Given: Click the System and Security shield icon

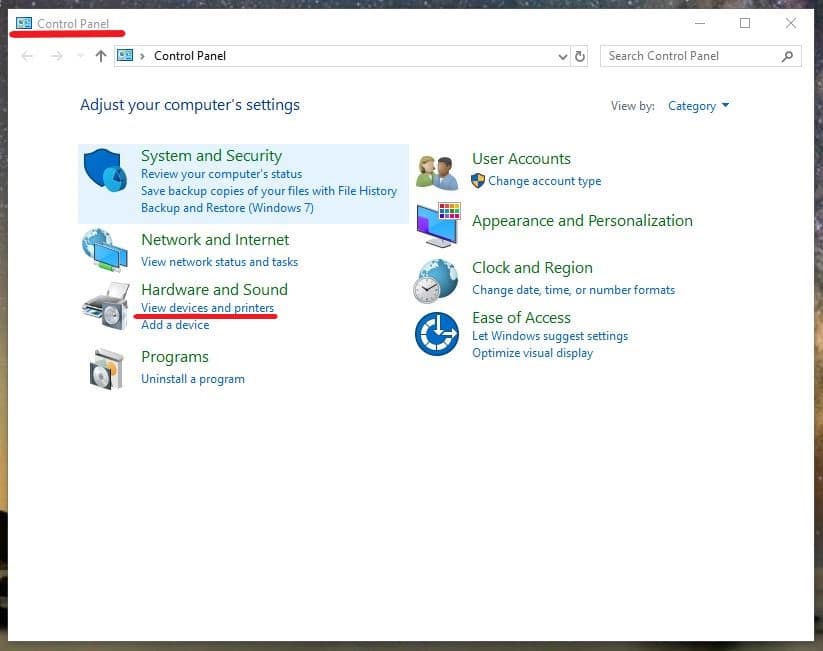Looking at the screenshot, I should coord(105,171).
